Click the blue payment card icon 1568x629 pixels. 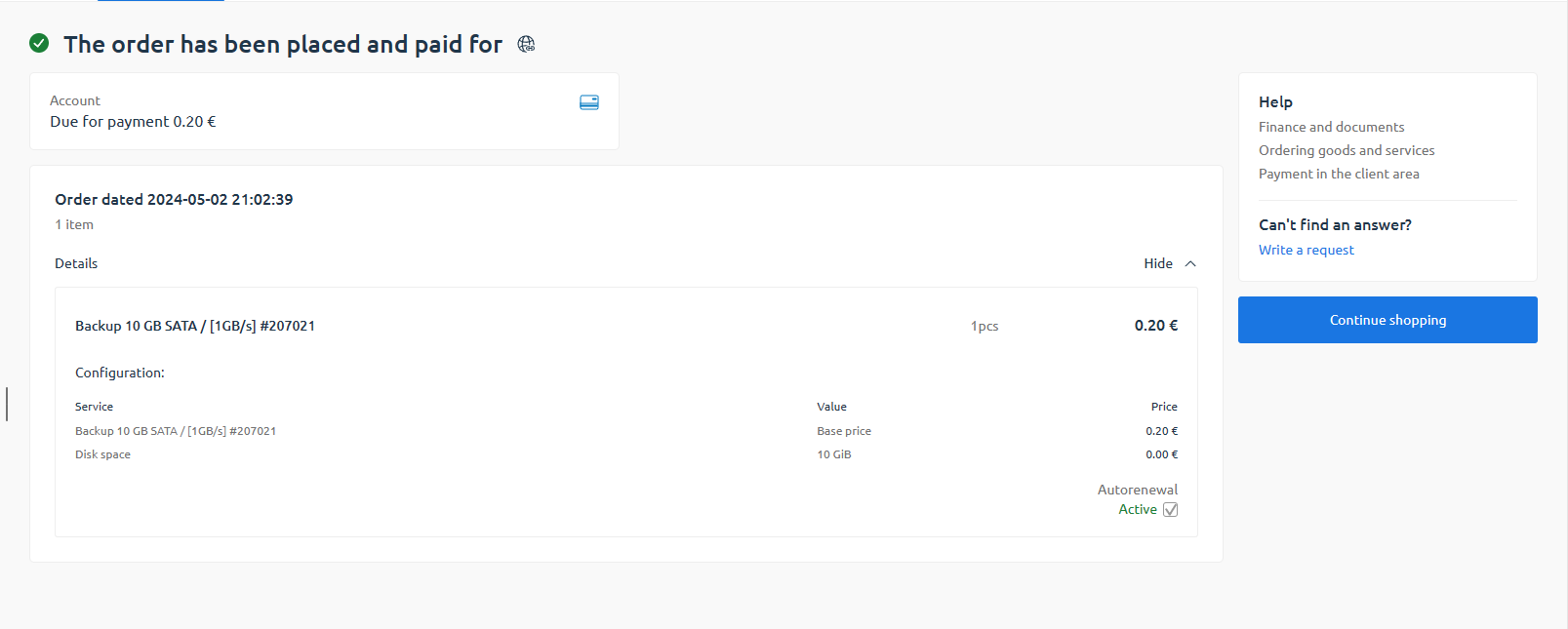coord(589,102)
